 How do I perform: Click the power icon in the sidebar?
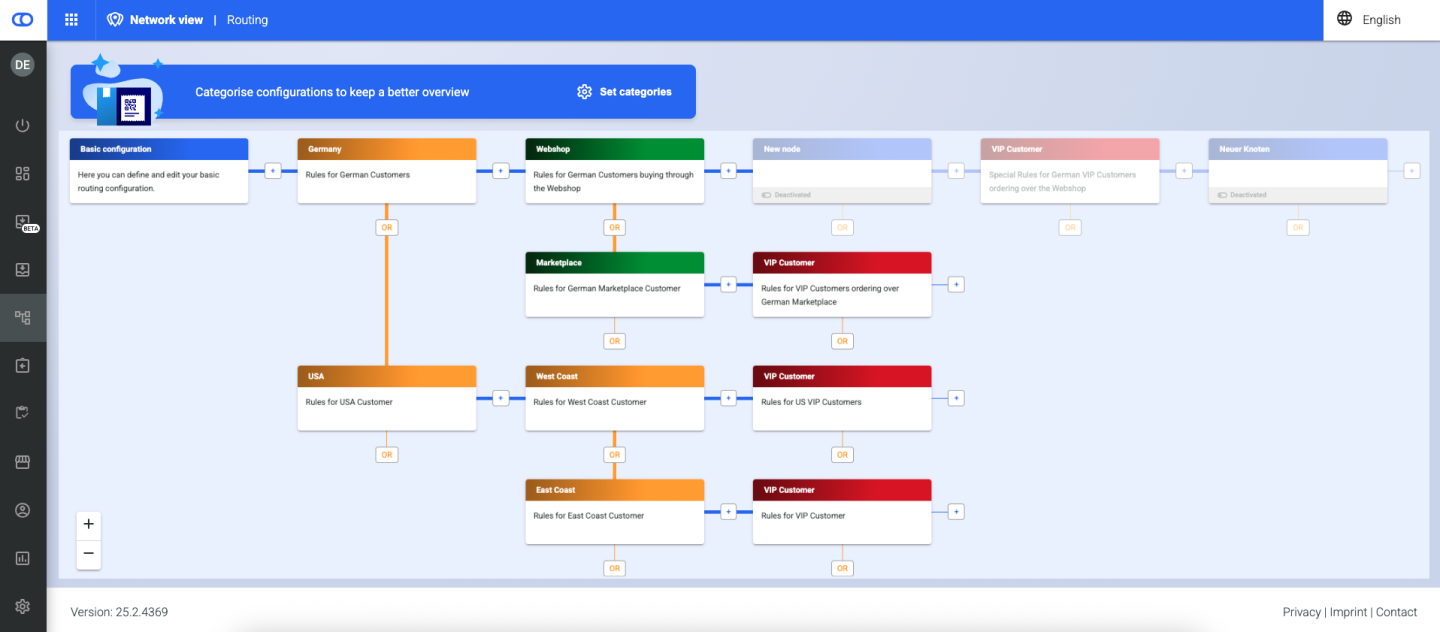pyautogui.click(x=23, y=126)
